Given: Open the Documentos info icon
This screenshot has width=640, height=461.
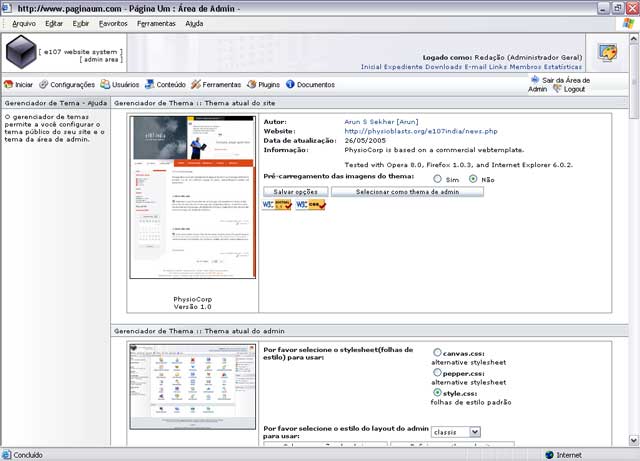Looking at the screenshot, I should pyautogui.click(x=290, y=84).
